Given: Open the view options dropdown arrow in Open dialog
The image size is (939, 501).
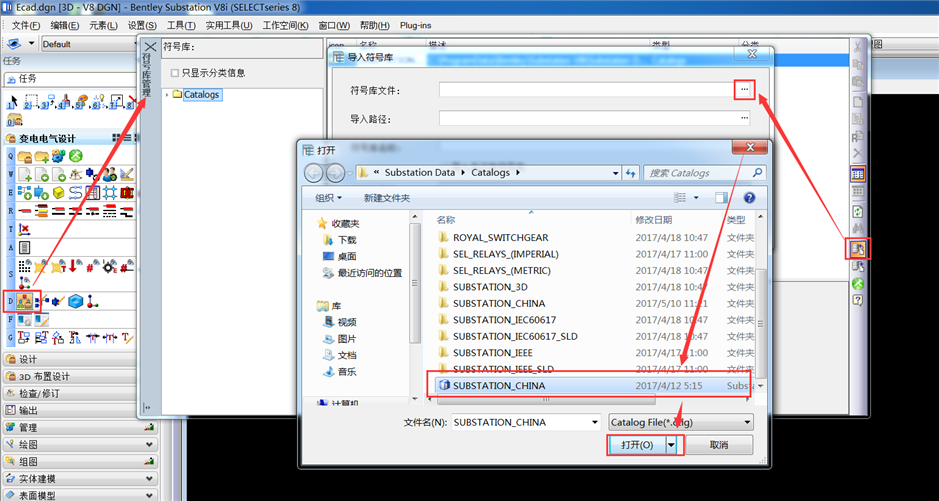Looking at the screenshot, I should pyautogui.click(x=696, y=198).
